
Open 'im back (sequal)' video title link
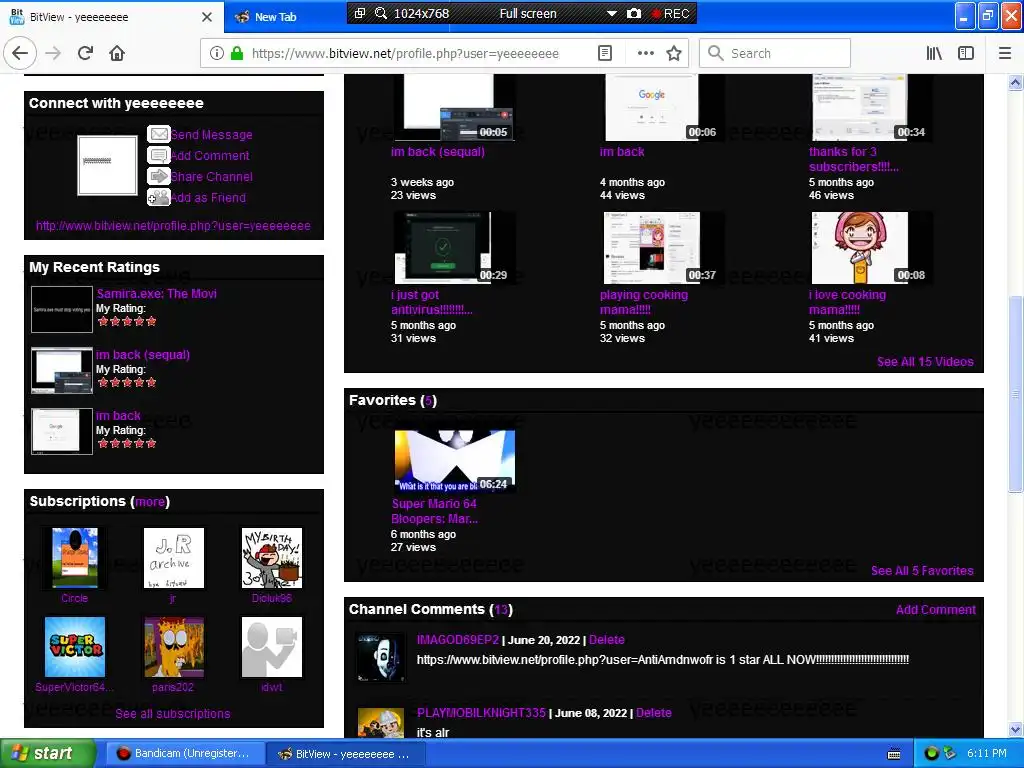point(438,152)
